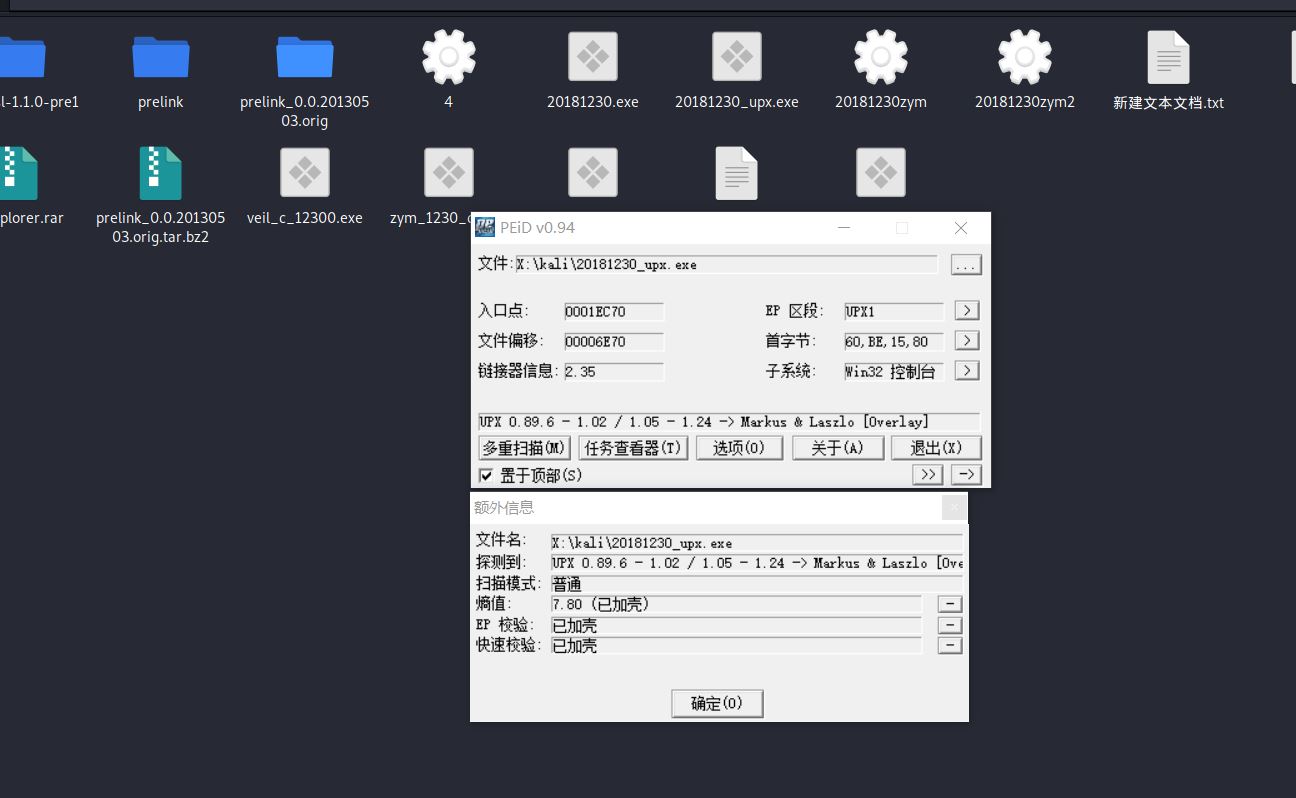Screen dimensions: 1296x798
Task: Click the 链接器信息 field showing 2.35
Action: (x=614, y=372)
